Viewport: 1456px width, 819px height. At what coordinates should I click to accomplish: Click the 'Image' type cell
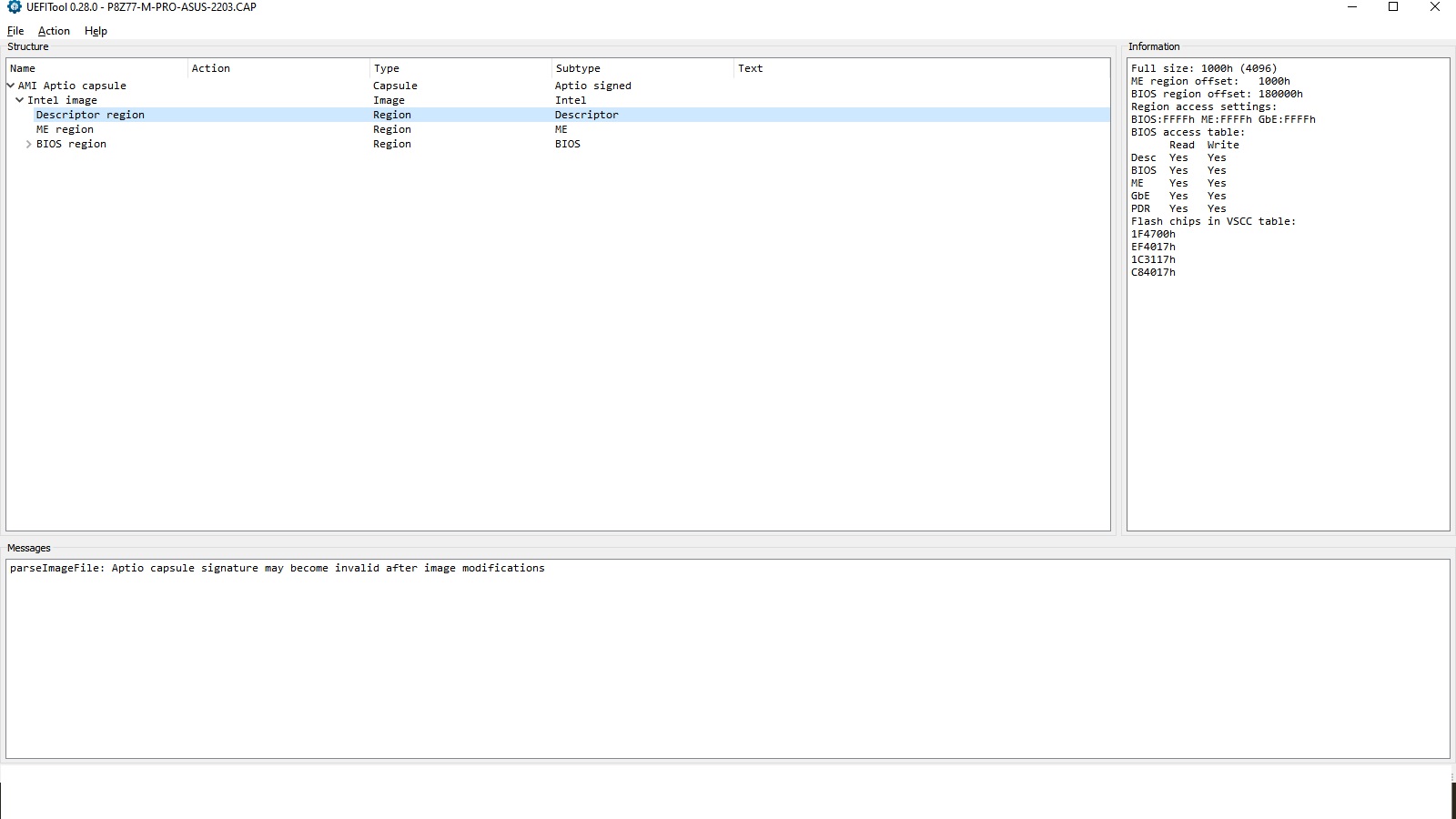[389, 100]
